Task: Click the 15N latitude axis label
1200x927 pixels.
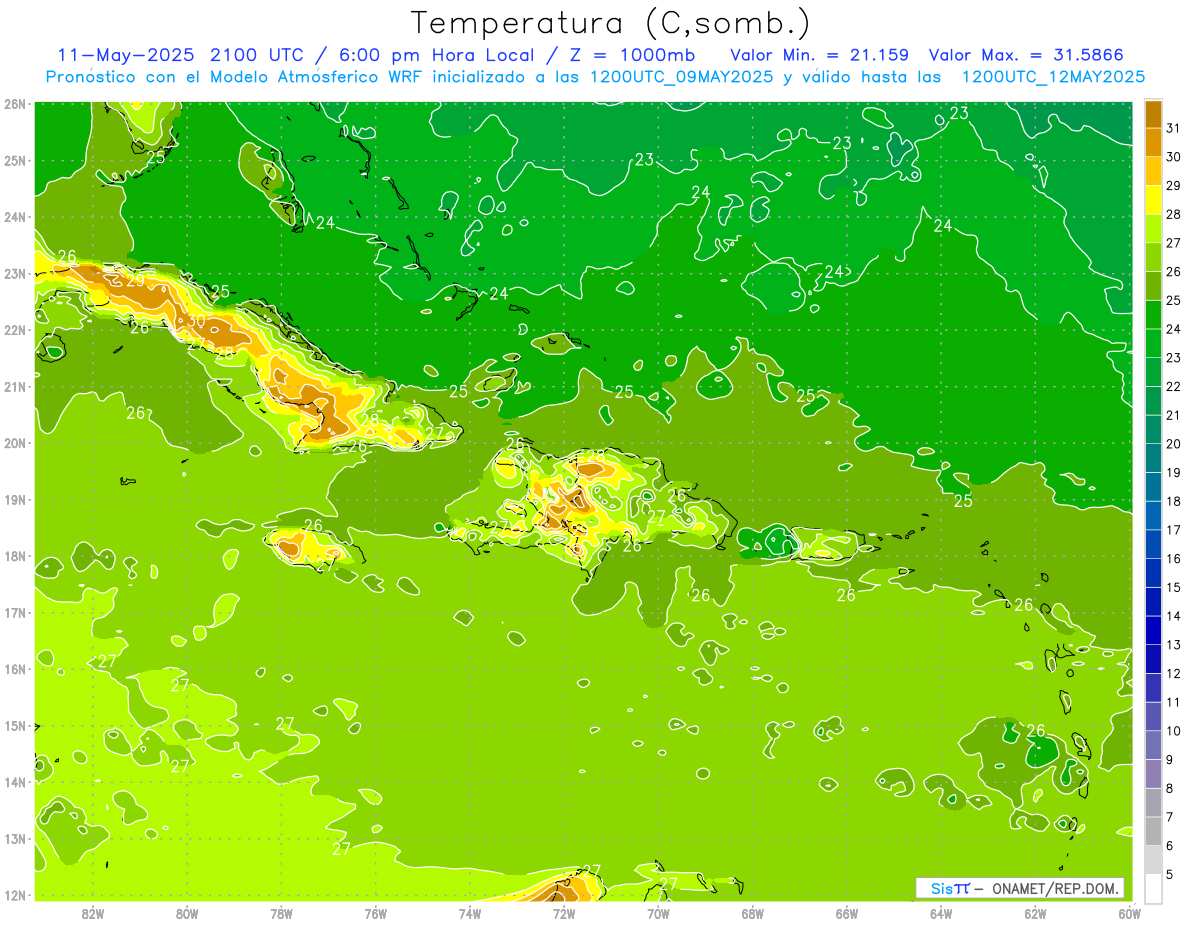Action: click(x=14, y=725)
